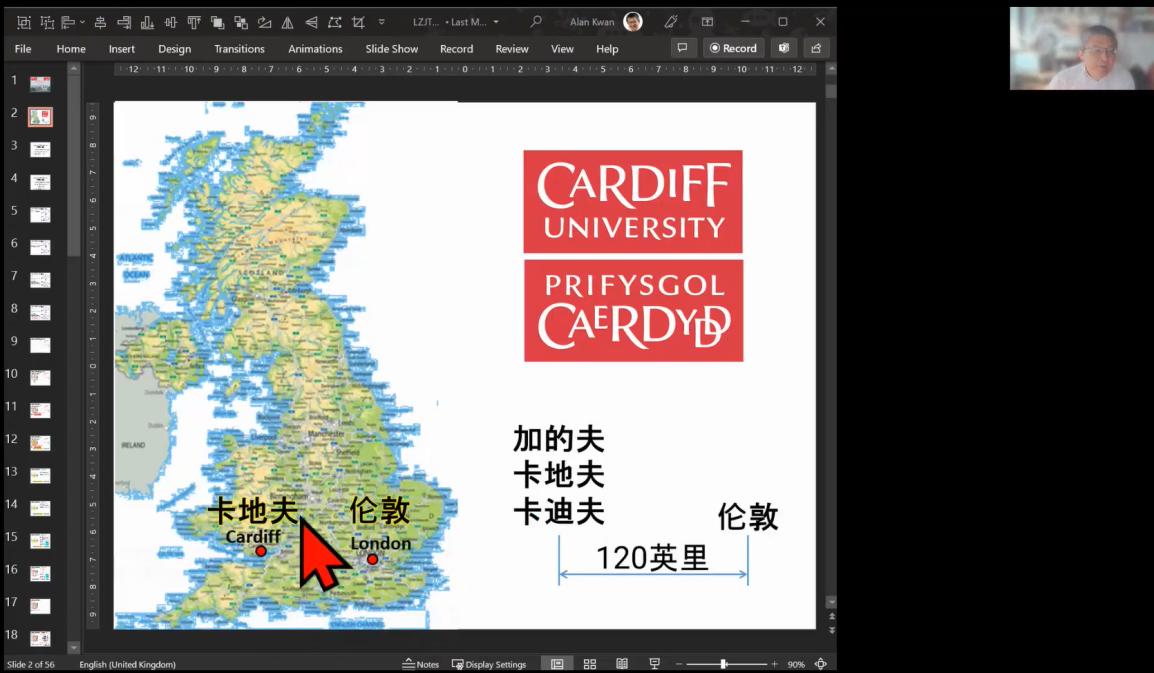Click the Present in Teams icon
The image size is (1154, 673).
(783, 48)
